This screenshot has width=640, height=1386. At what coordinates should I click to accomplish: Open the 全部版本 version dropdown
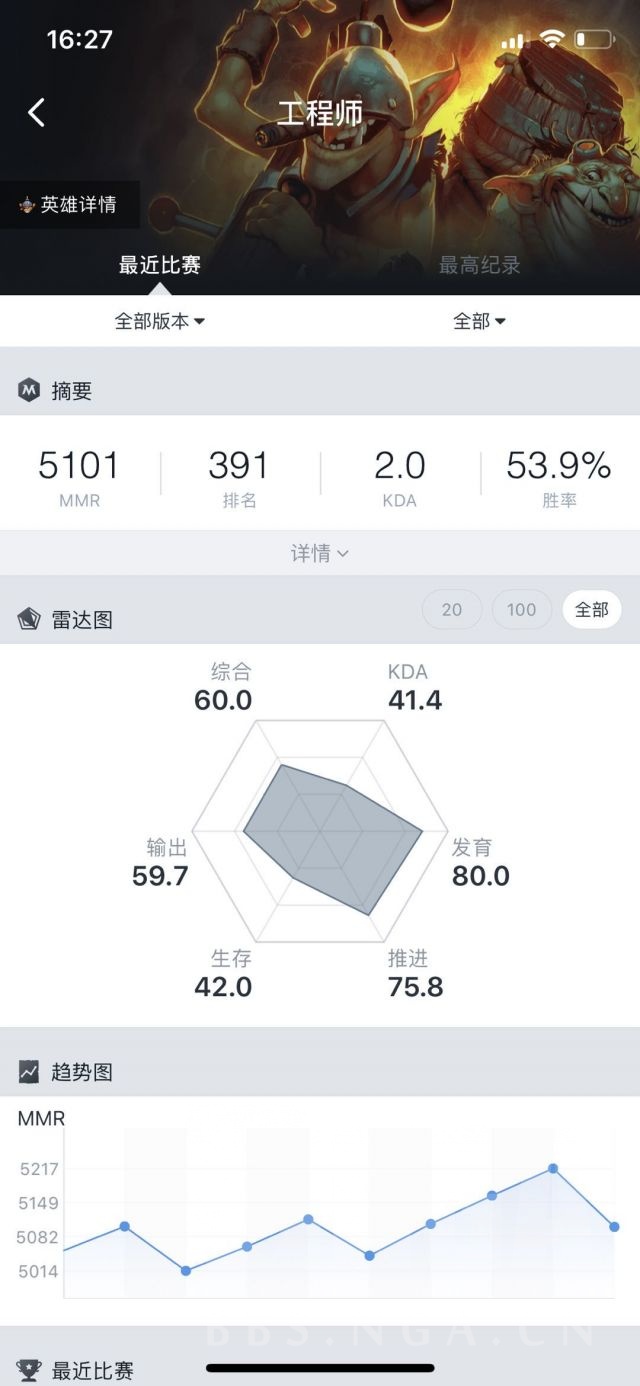coord(160,321)
